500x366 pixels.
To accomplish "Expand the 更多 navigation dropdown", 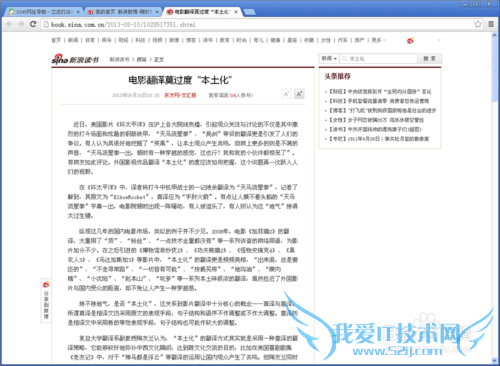I will [x=378, y=40].
